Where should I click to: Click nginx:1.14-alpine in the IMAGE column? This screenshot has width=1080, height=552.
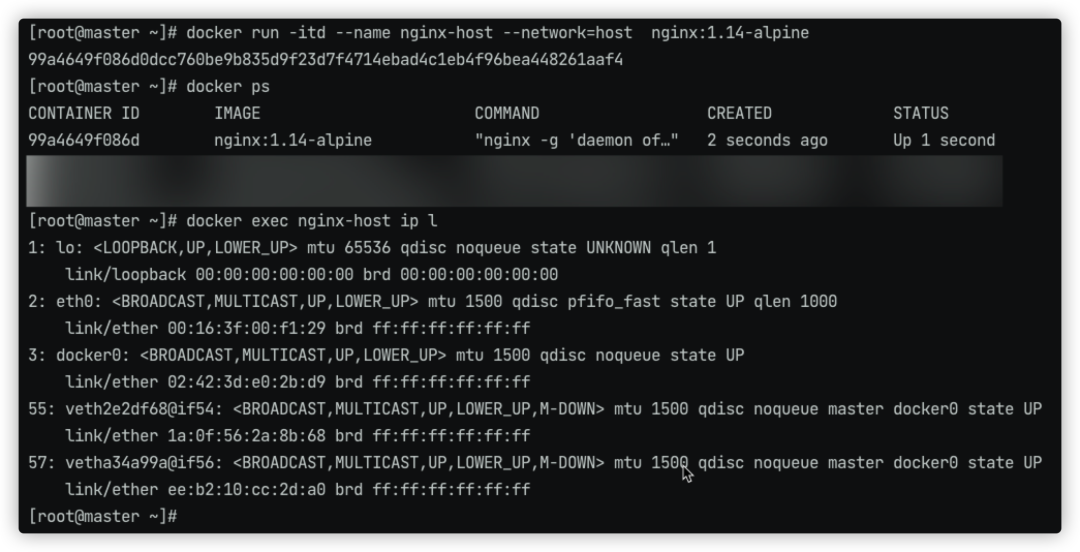(x=293, y=141)
